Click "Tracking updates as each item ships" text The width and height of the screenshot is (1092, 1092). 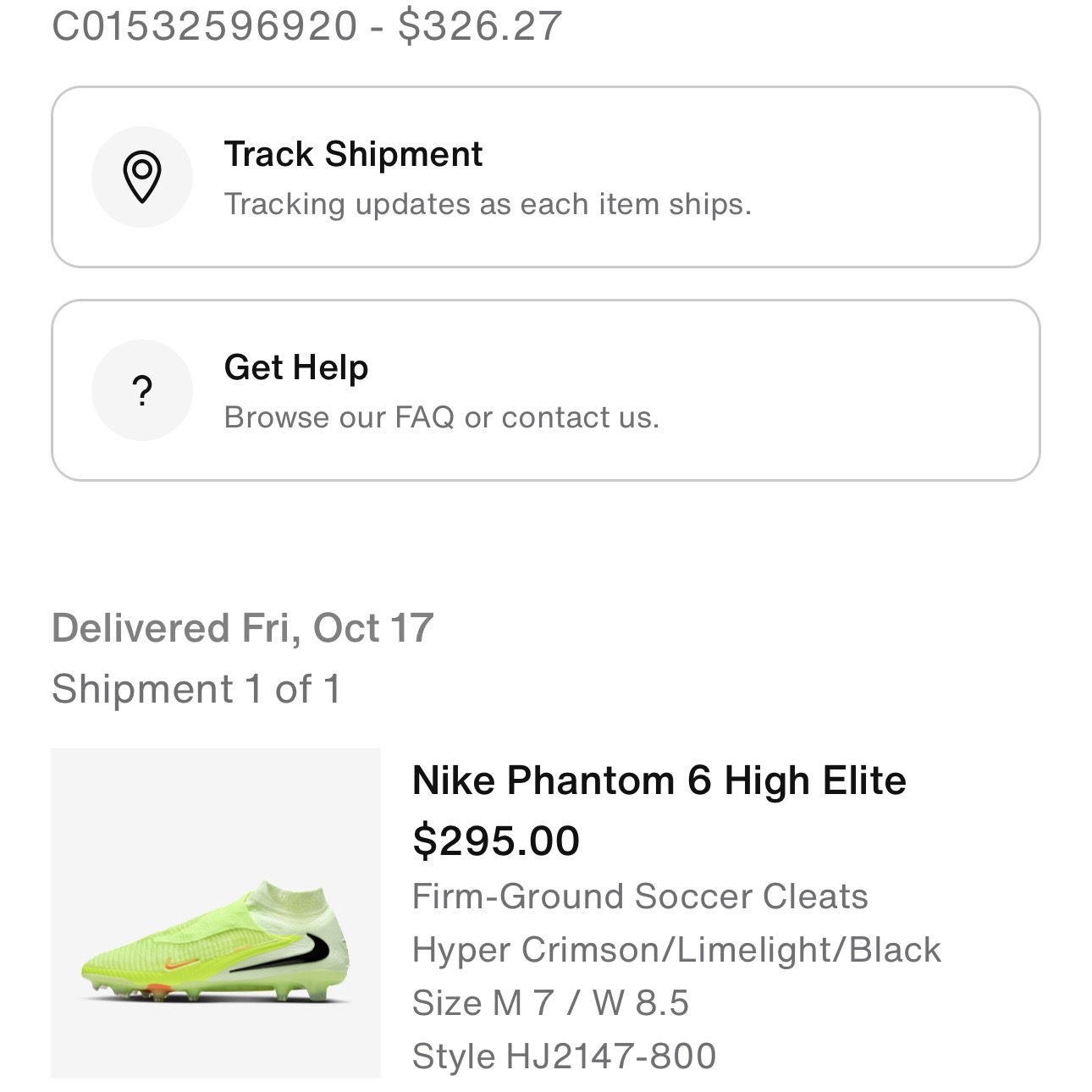click(488, 204)
